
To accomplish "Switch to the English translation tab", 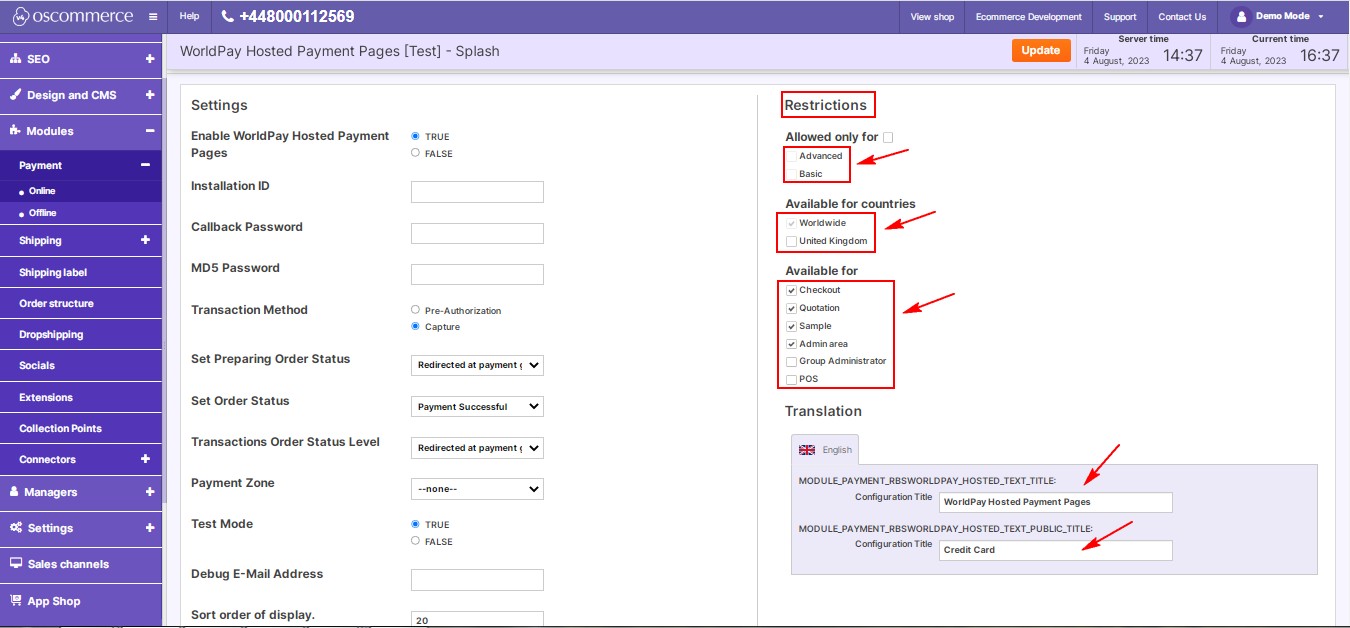I will [825, 450].
